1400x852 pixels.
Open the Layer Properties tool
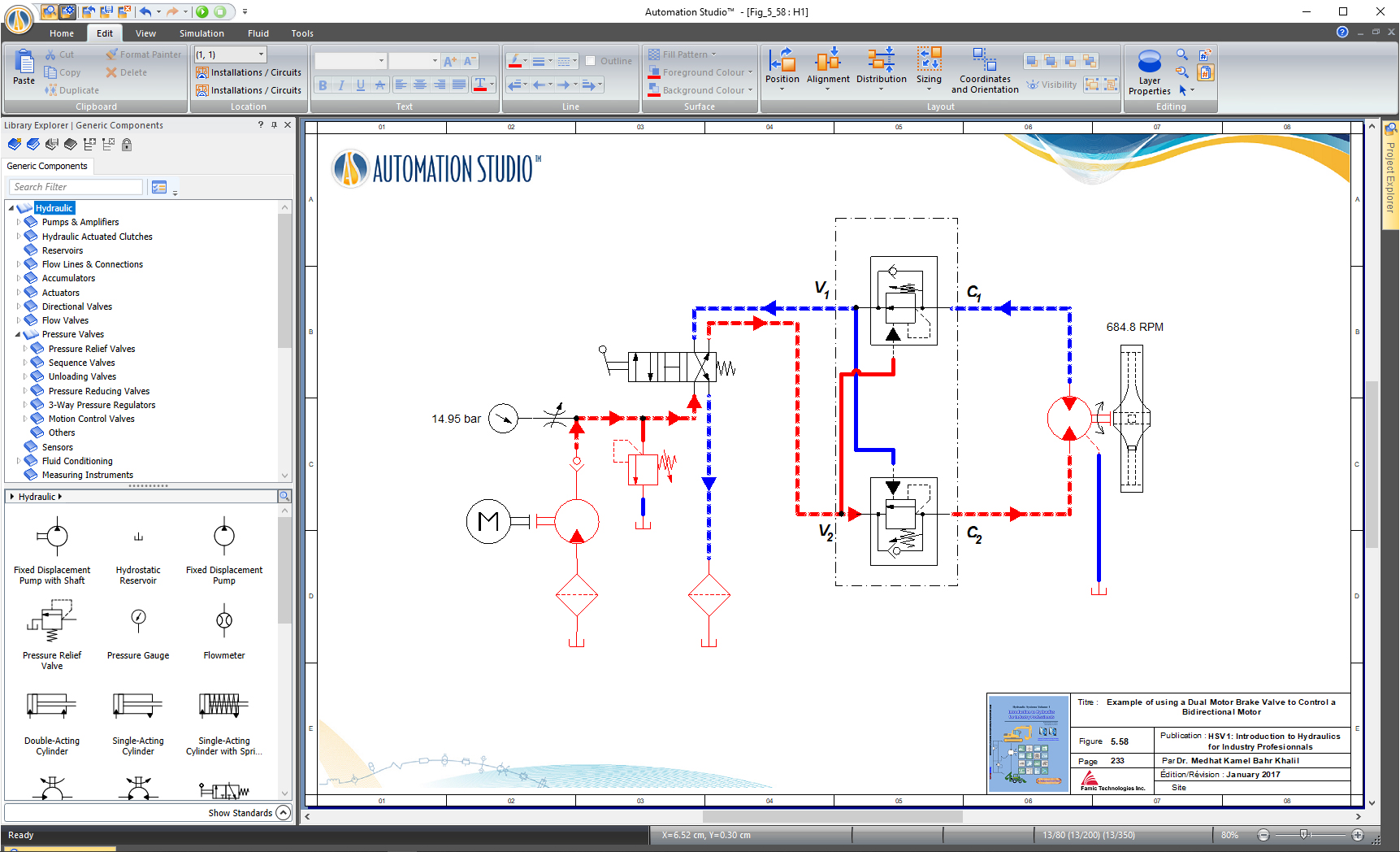(x=1149, y=72)
